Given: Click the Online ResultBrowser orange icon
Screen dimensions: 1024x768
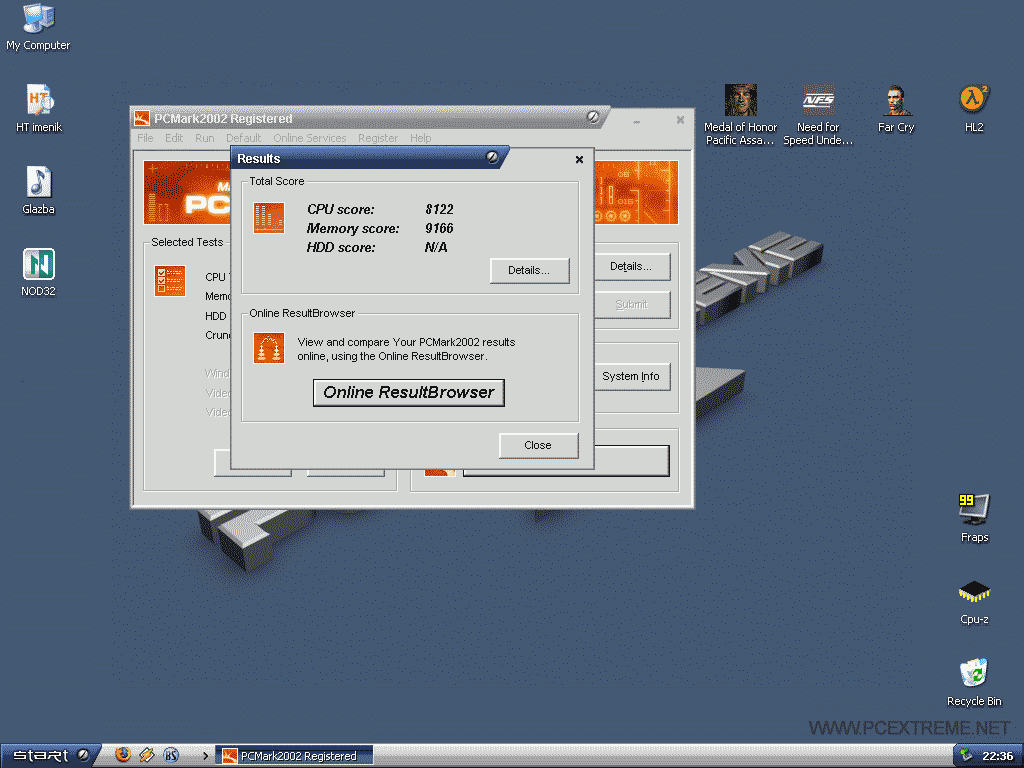Looking at the screenshot, I should point(269,348).
